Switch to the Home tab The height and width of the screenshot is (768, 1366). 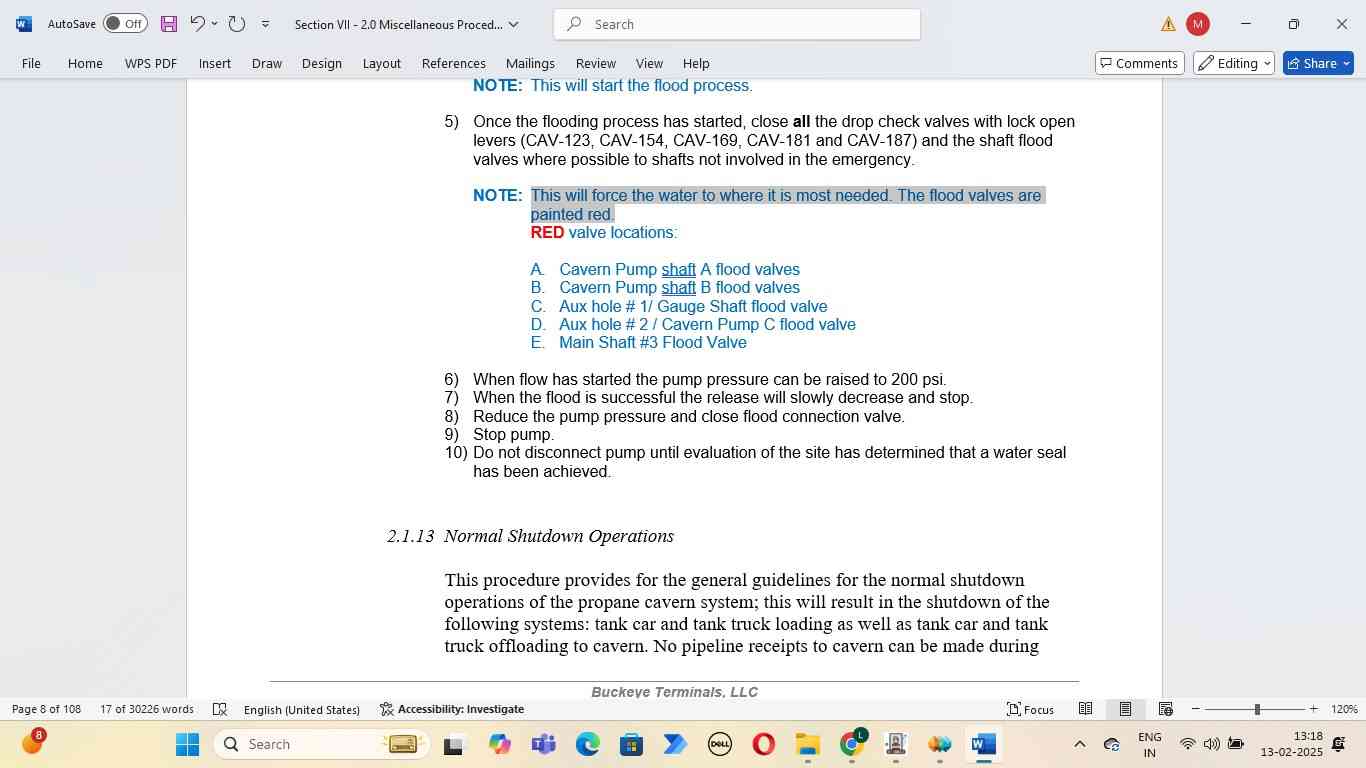point(85,63)
